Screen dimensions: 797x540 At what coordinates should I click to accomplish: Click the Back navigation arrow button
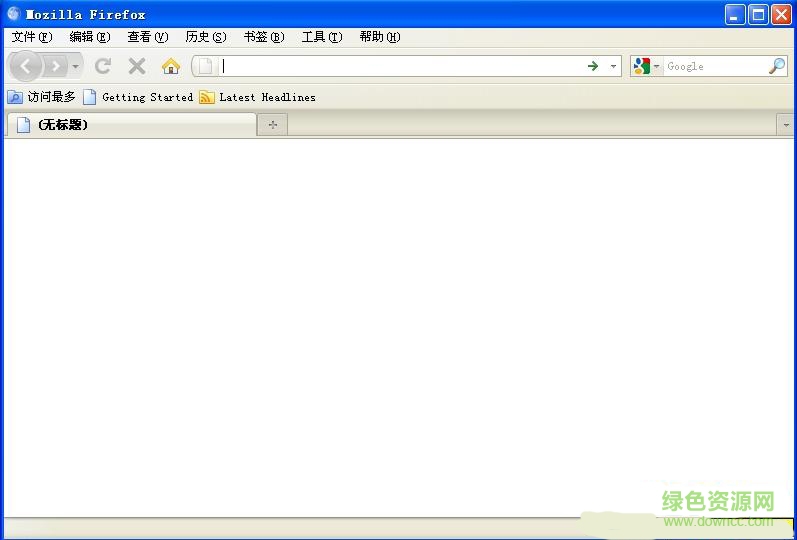tap(26, 66)
